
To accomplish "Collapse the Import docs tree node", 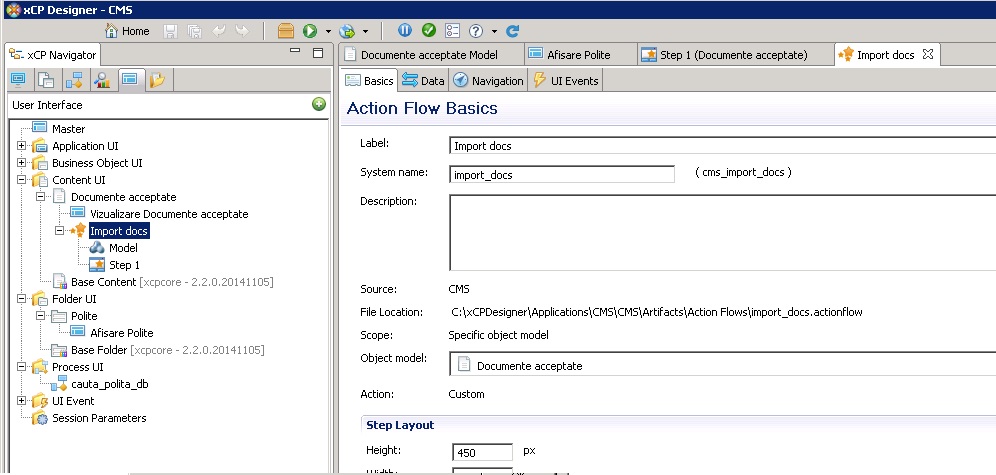I will pyautogui.click(x=60, y=231).
